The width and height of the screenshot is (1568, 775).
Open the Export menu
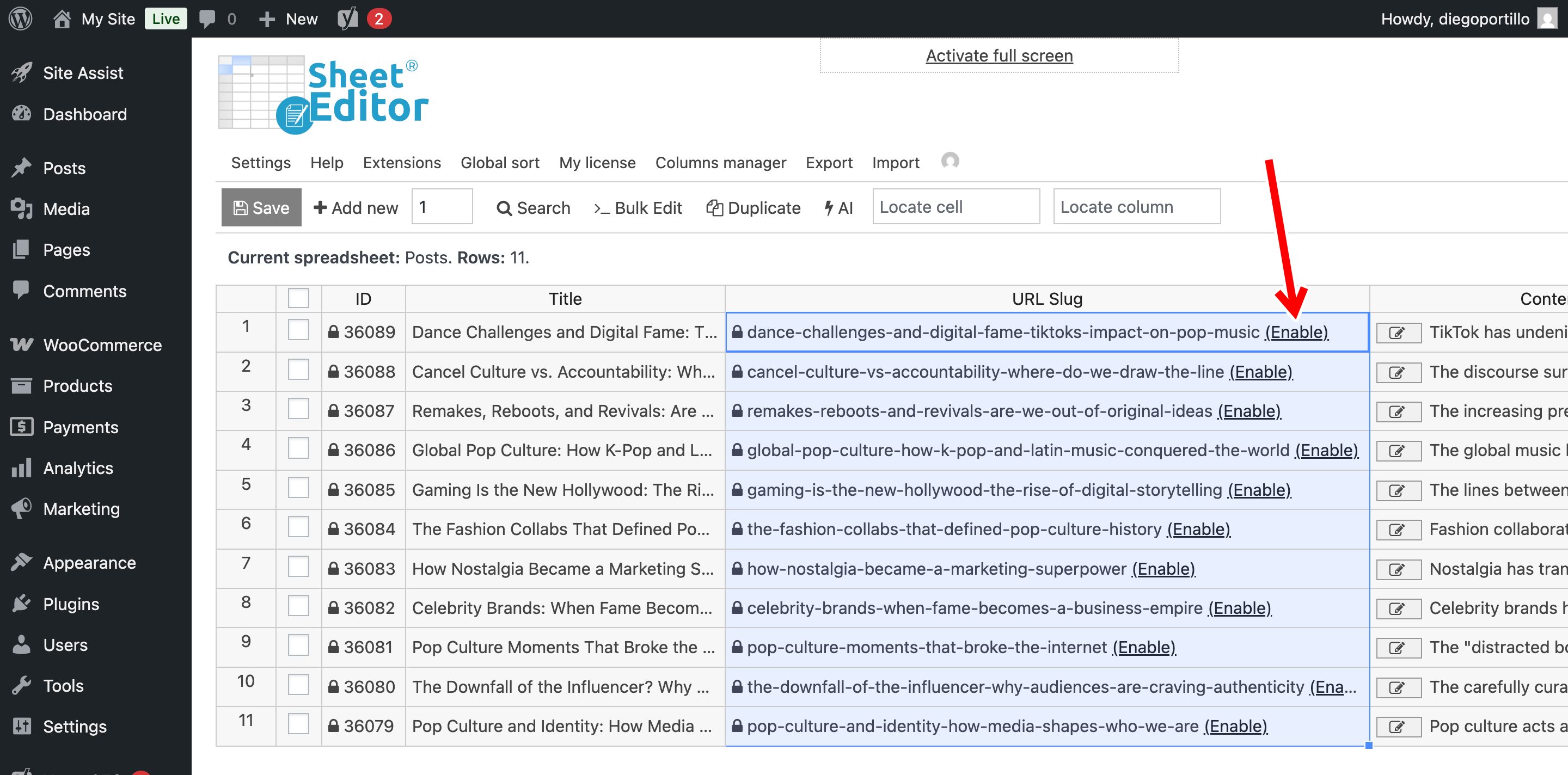tap(829, 162)
